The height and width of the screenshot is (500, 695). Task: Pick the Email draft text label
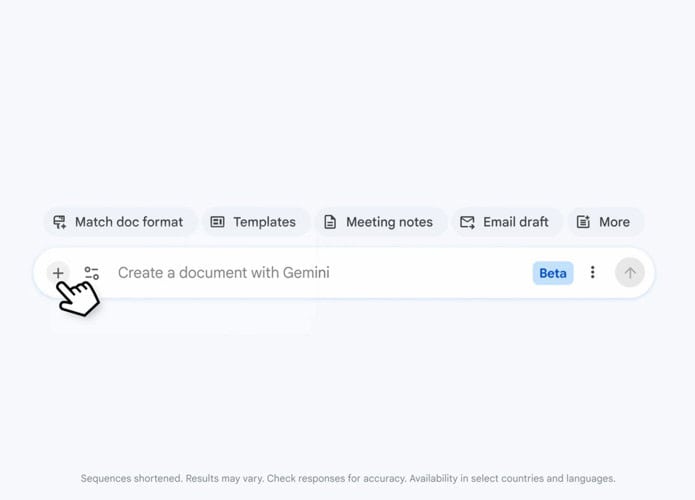click(515, 222)
